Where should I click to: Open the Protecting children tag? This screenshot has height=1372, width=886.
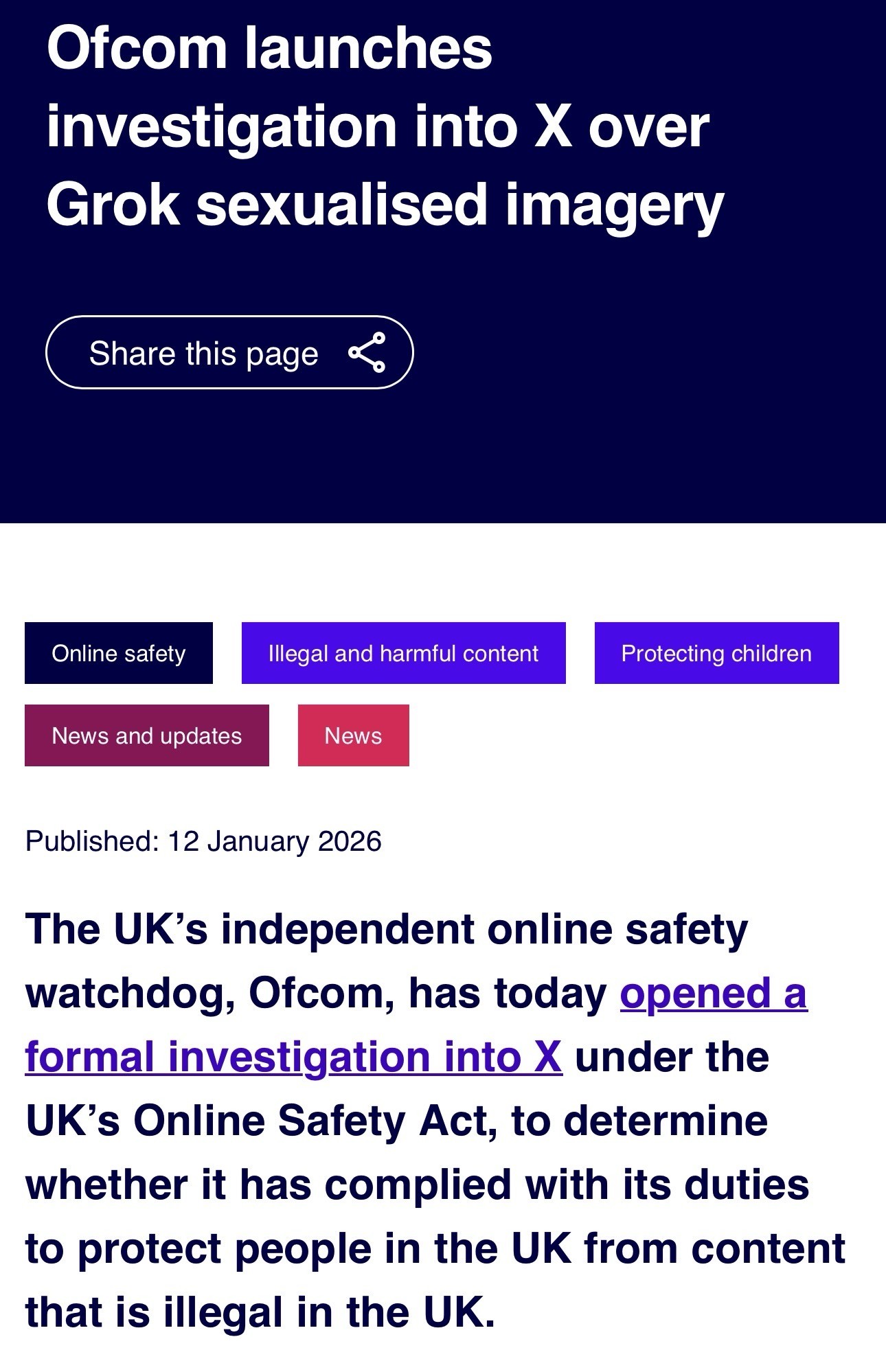(x=716, y=653)
